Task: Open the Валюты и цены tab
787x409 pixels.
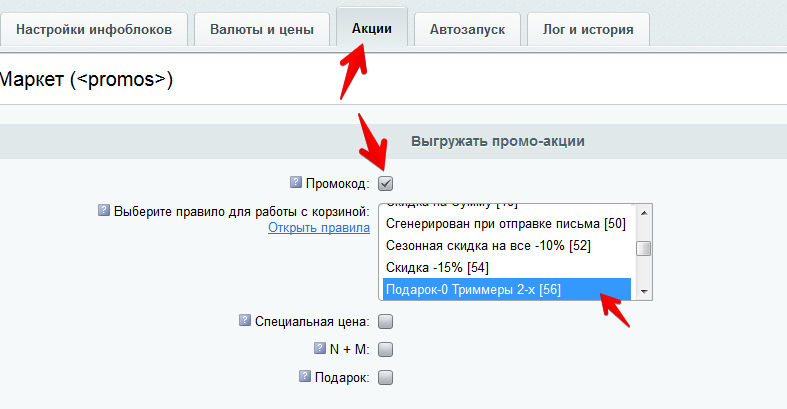Action: tap(262, 30)
